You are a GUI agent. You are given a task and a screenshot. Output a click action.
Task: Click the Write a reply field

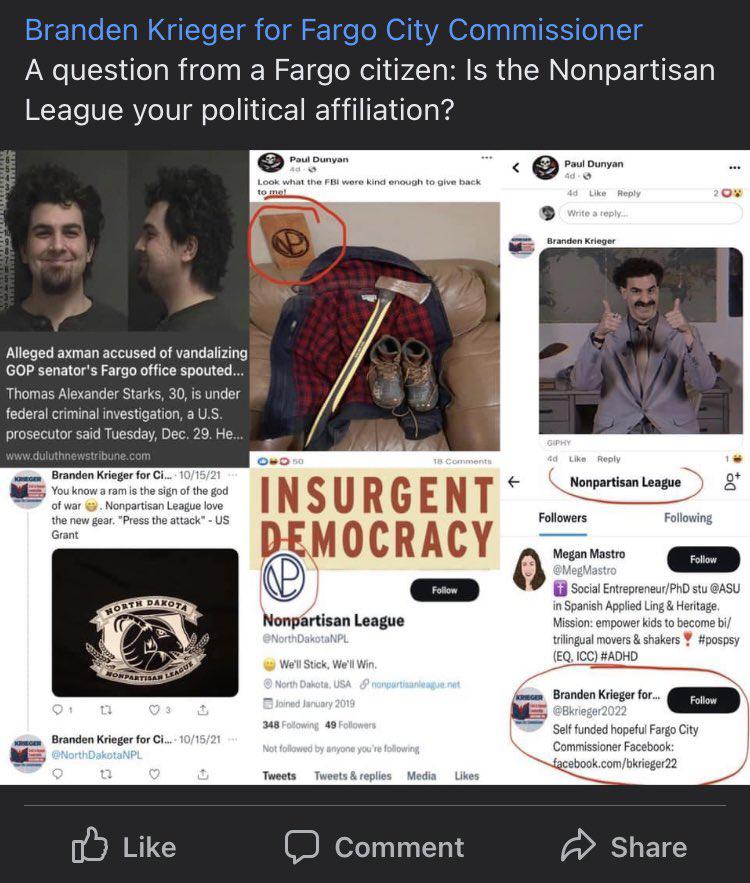tap(650, 213)
